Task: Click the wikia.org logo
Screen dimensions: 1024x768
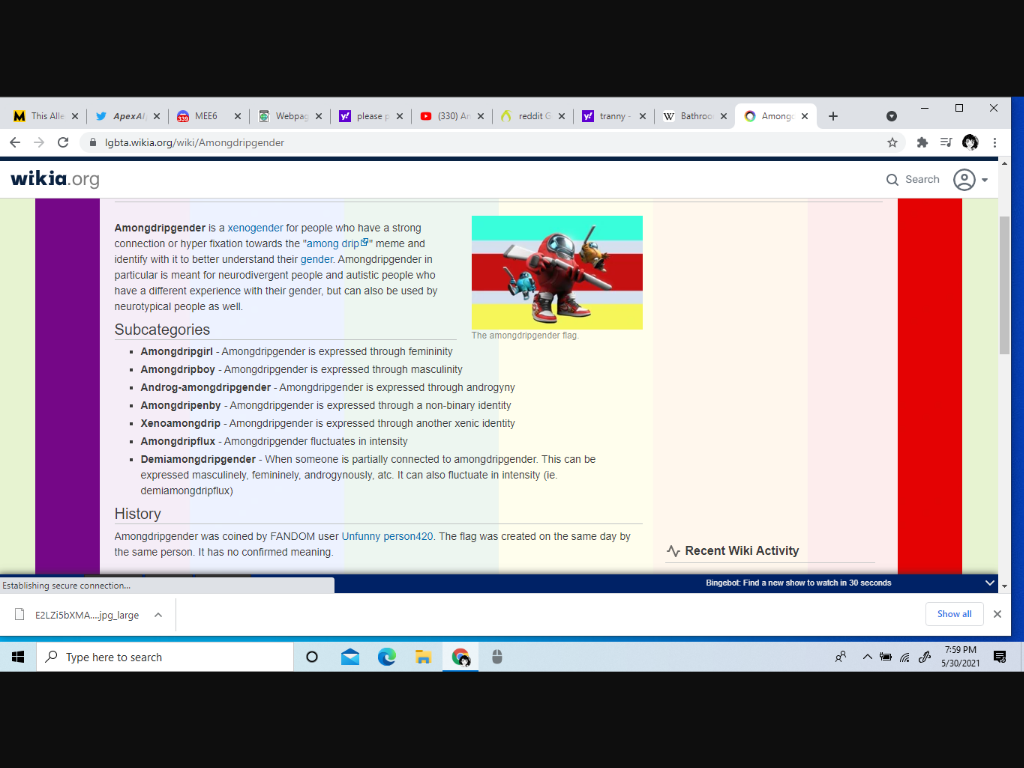Action: pyautogui.click(x=55, y=179)
